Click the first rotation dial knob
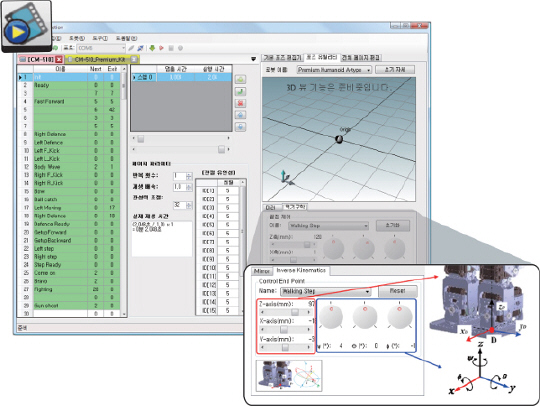Screen dimensions: 540x406 (x=331, y=316)
